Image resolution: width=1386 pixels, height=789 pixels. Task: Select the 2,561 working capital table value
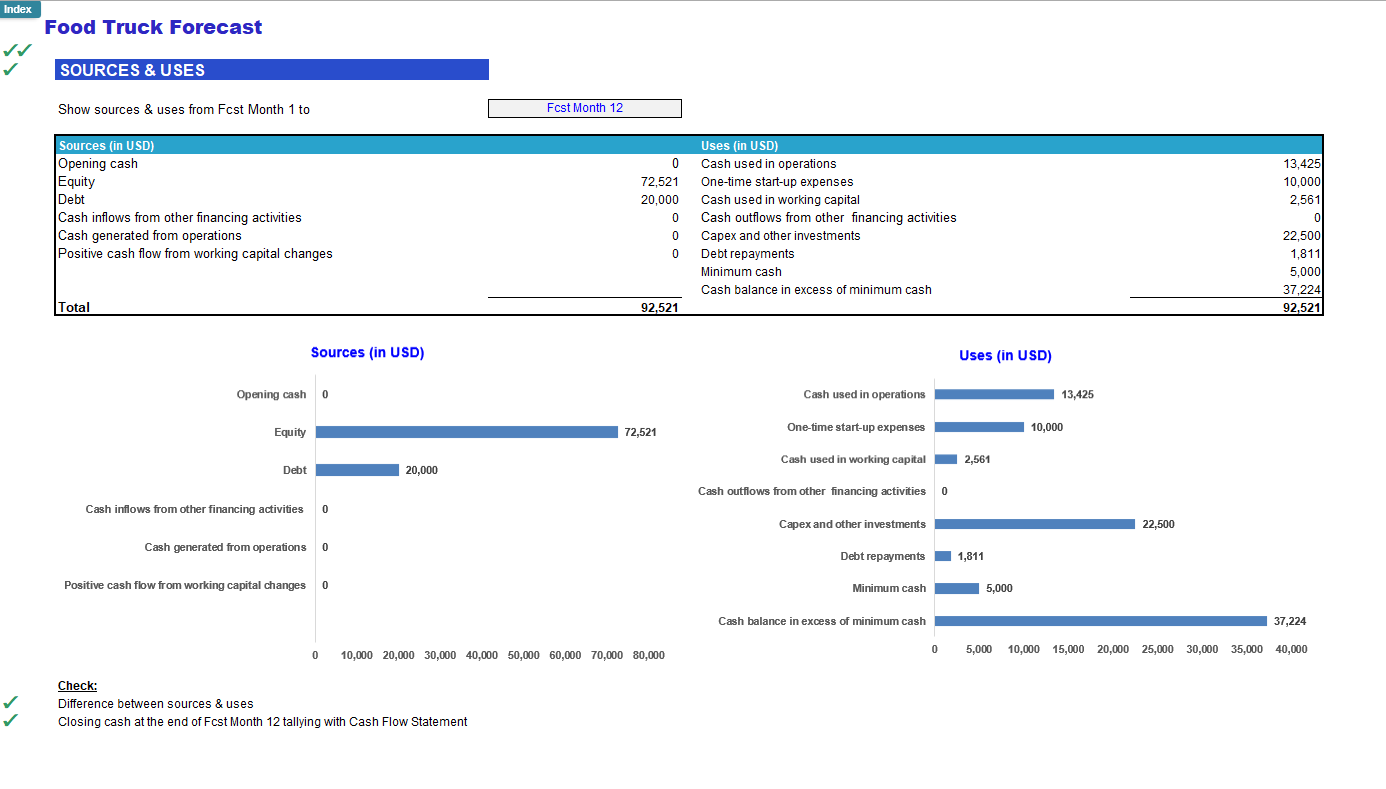coord(1305,200)
